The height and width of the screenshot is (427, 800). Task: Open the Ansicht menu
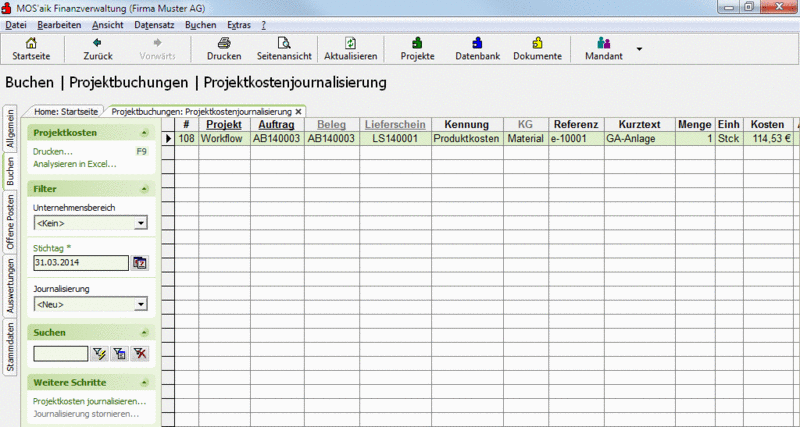pos(108,25)
